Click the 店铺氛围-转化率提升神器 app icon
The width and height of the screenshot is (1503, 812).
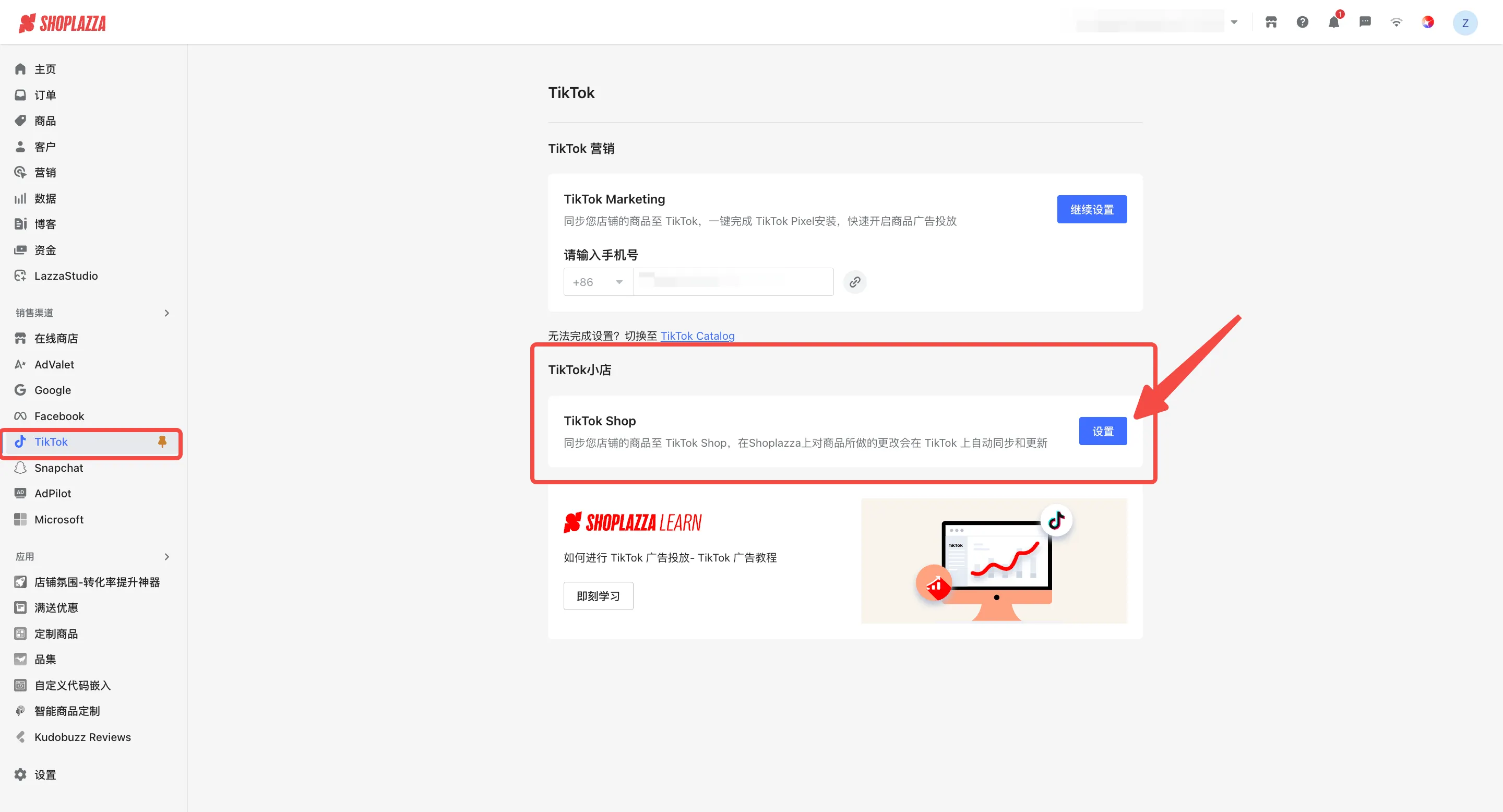(20, 582)
